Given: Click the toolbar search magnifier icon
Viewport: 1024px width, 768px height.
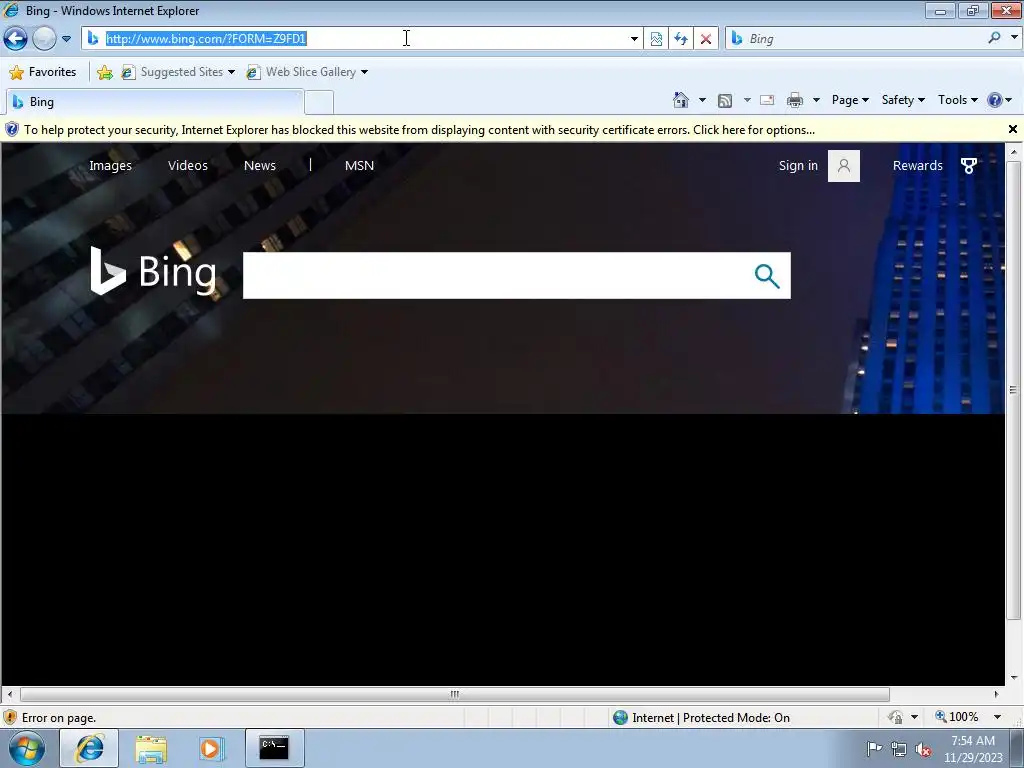Looking at the screenshot, I should click(994, 38).
